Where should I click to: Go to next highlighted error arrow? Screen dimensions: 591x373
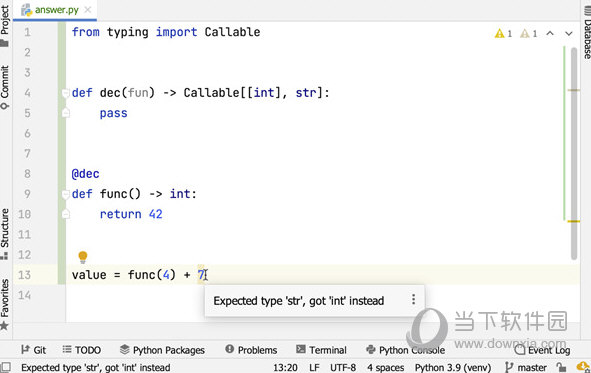pyautogui.click(x=569, y=33)
